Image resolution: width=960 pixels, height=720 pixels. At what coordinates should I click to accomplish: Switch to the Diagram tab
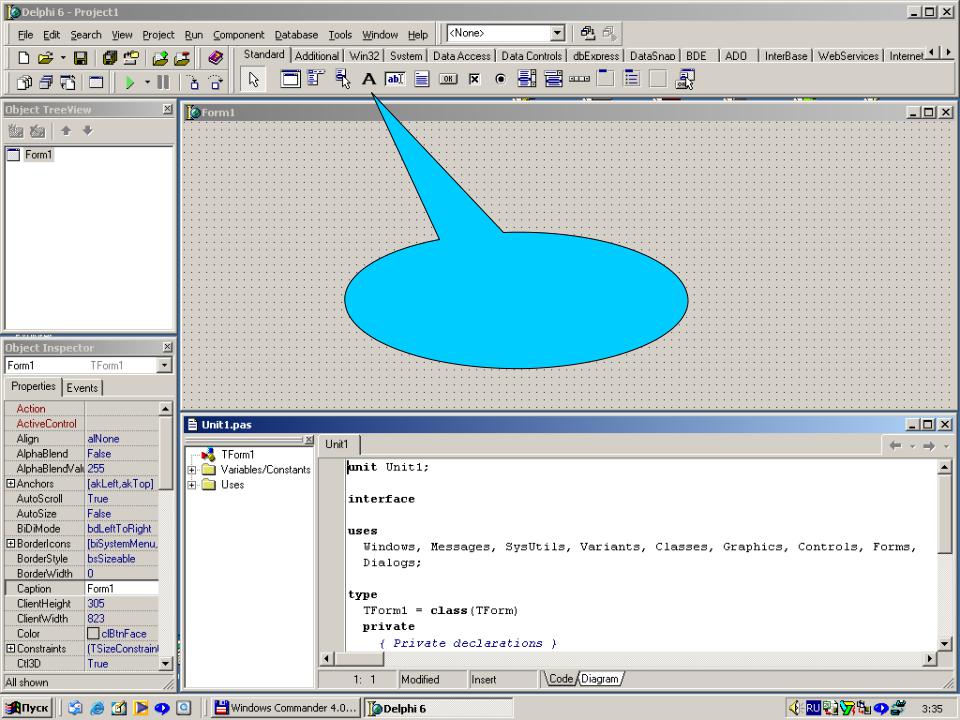point(599,678)
